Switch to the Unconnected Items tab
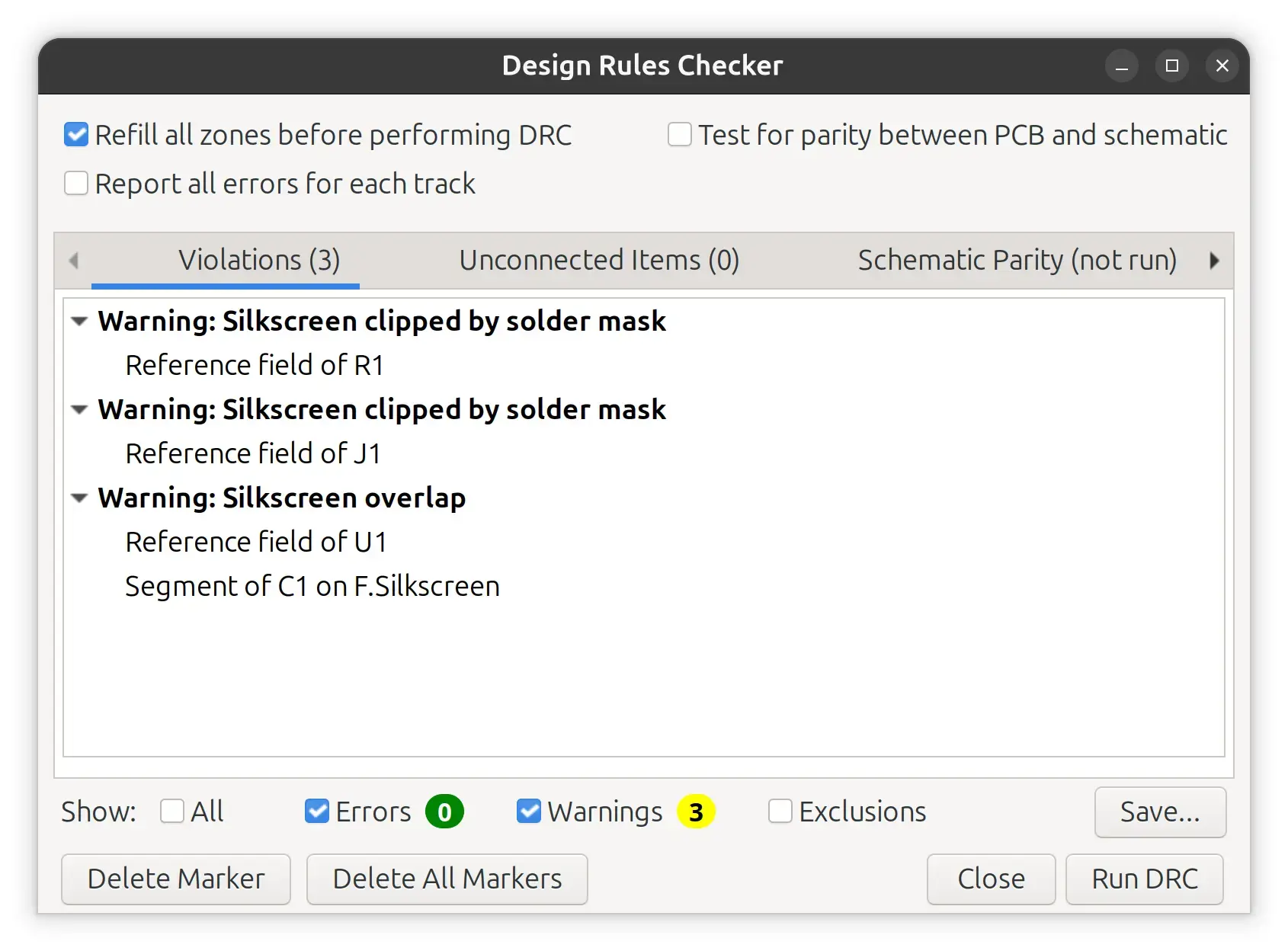This screenshot has height=951, width=1288. coord(599,261)
